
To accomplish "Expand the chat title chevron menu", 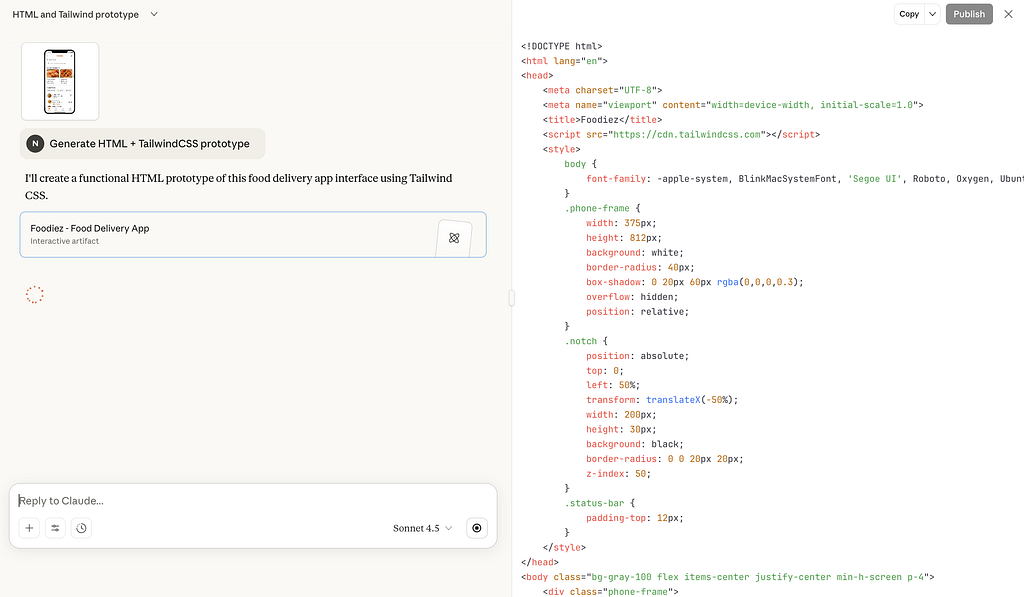I will (x=153, y=15).
